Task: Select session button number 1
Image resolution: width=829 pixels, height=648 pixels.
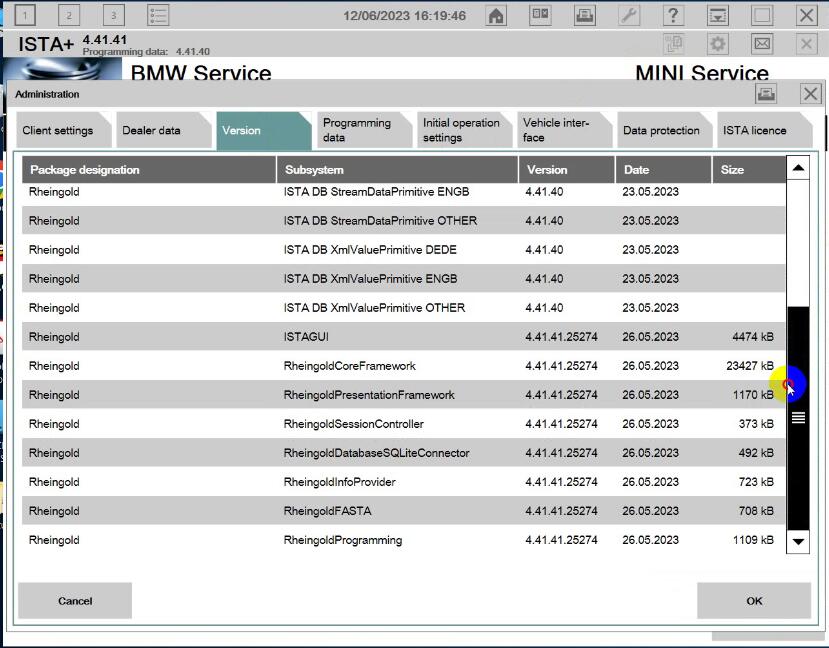Action: [x=24, y=15]
